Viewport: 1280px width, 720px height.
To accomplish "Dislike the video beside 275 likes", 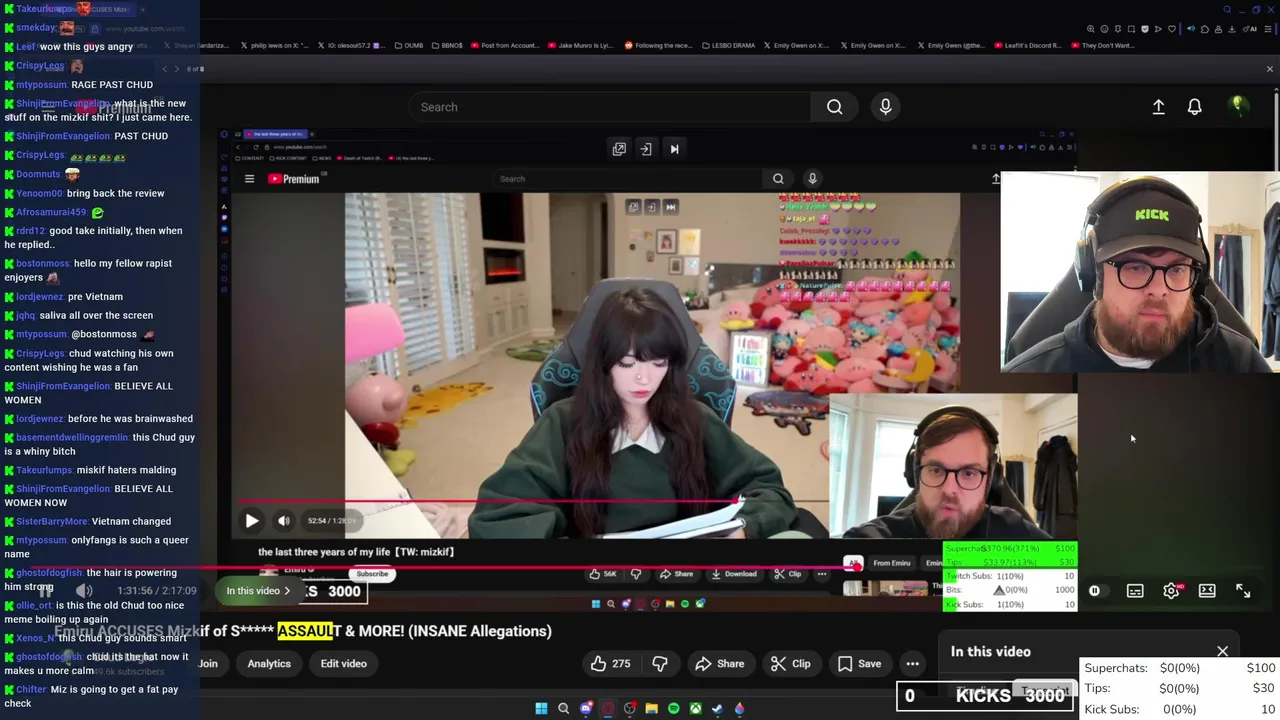I will click(660, 663).
